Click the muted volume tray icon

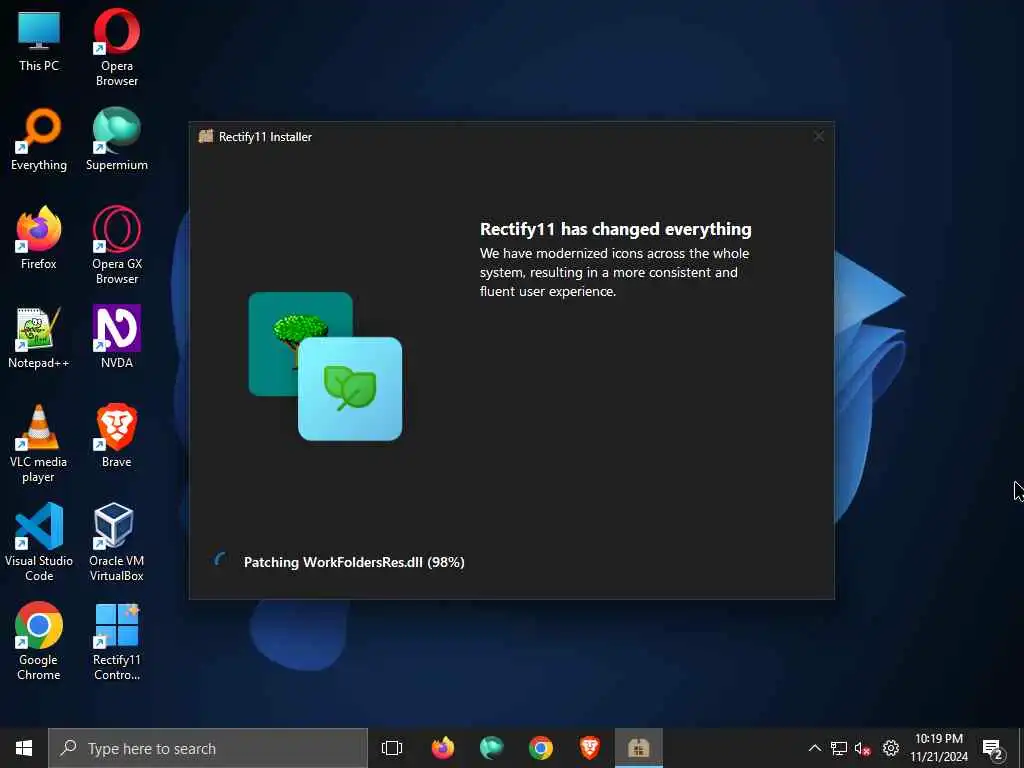863,748
